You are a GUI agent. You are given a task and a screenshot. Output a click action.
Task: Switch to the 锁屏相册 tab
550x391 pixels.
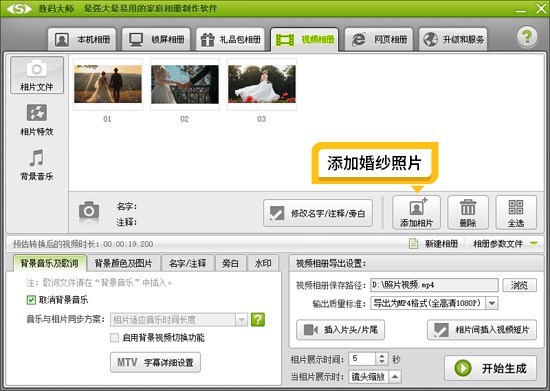(156, 39)
